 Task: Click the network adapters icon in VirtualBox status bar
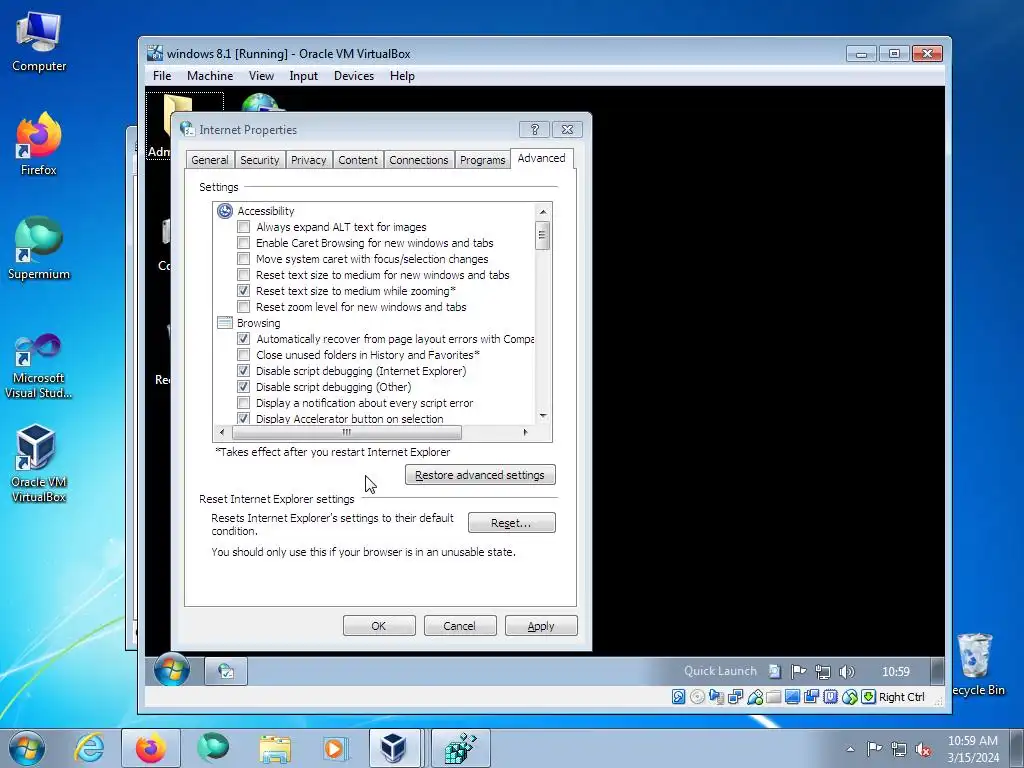tap(735, 697)
